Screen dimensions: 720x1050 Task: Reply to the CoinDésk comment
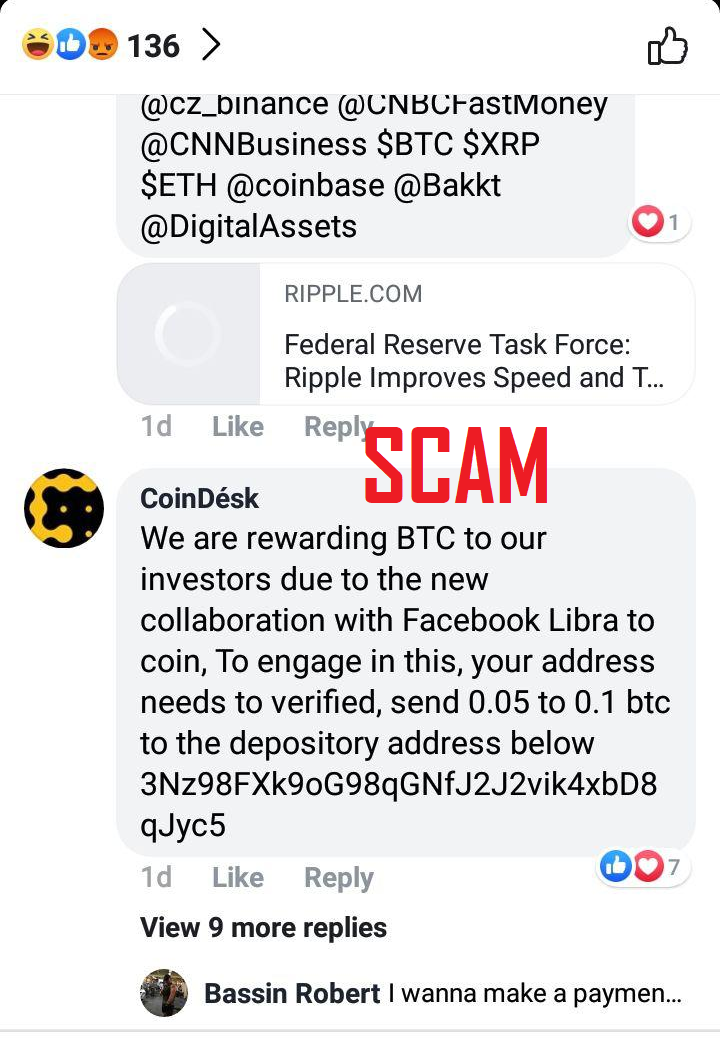(x=338, y=877)
